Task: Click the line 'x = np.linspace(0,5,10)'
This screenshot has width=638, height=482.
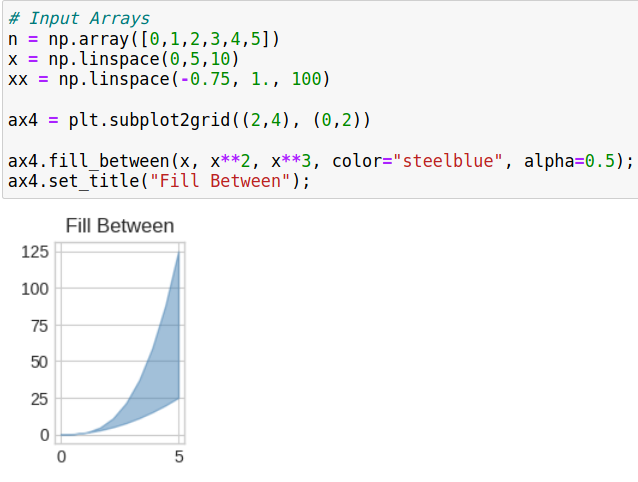Action: pyautogui.click(x=124, y=59)
